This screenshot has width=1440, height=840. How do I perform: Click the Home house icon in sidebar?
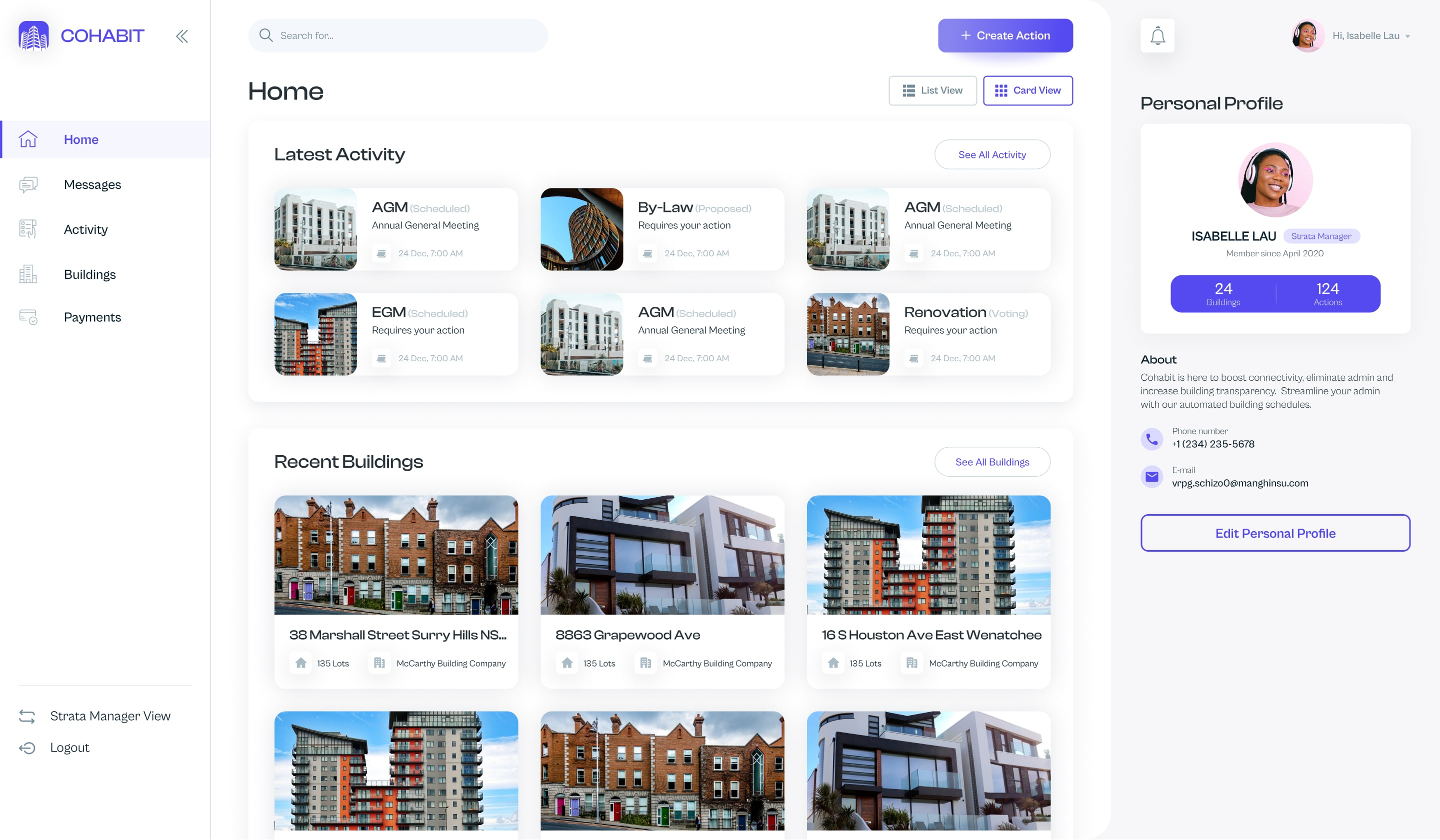[x=28, y=139]
